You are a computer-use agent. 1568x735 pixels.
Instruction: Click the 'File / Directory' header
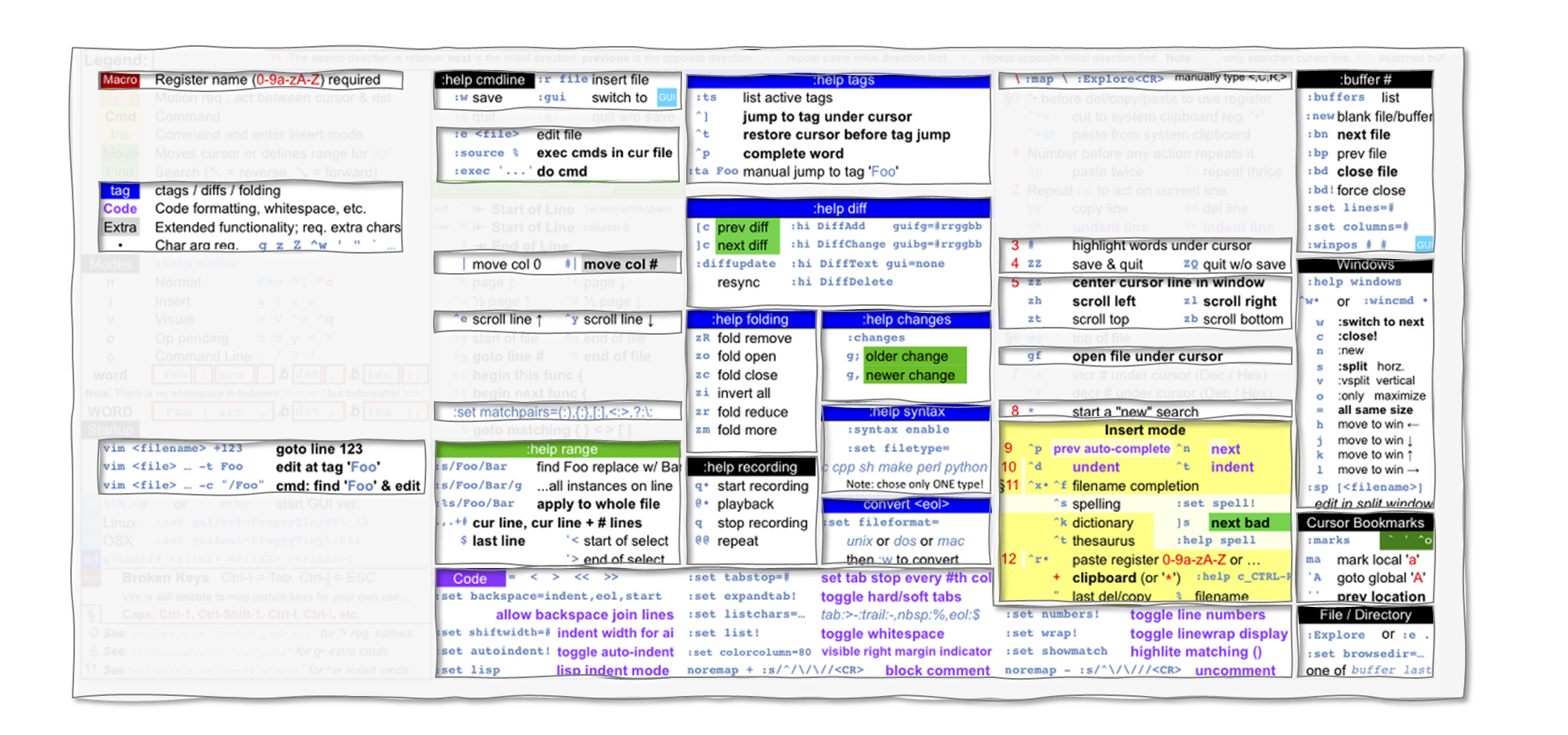(x=1364, y=615)
